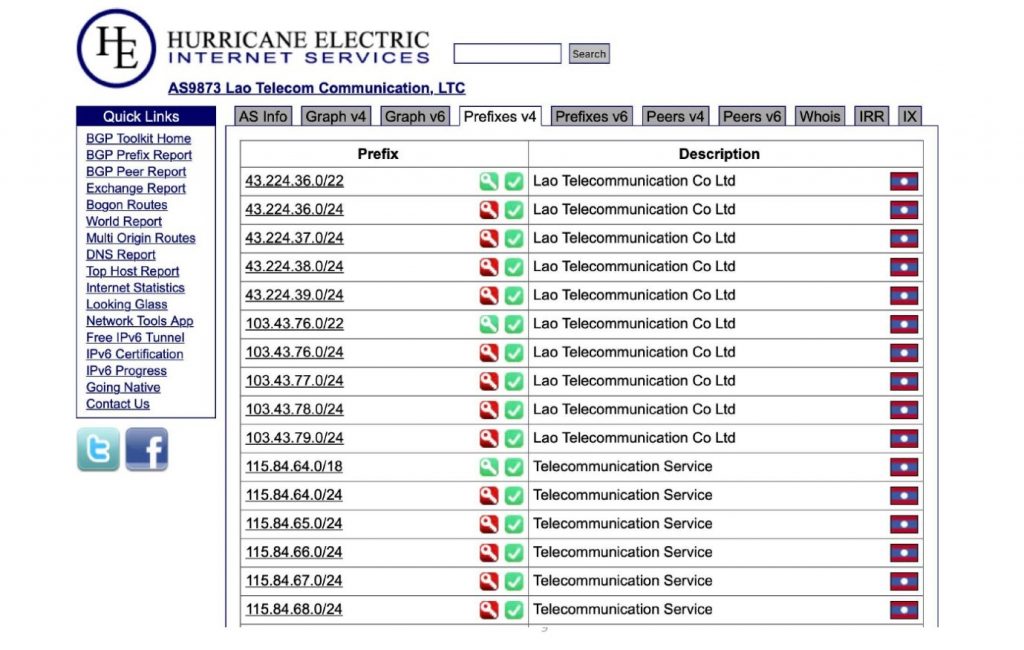Open IPv6 Progress link
Screen dimensions: 1024x650
tap(127, 371)
